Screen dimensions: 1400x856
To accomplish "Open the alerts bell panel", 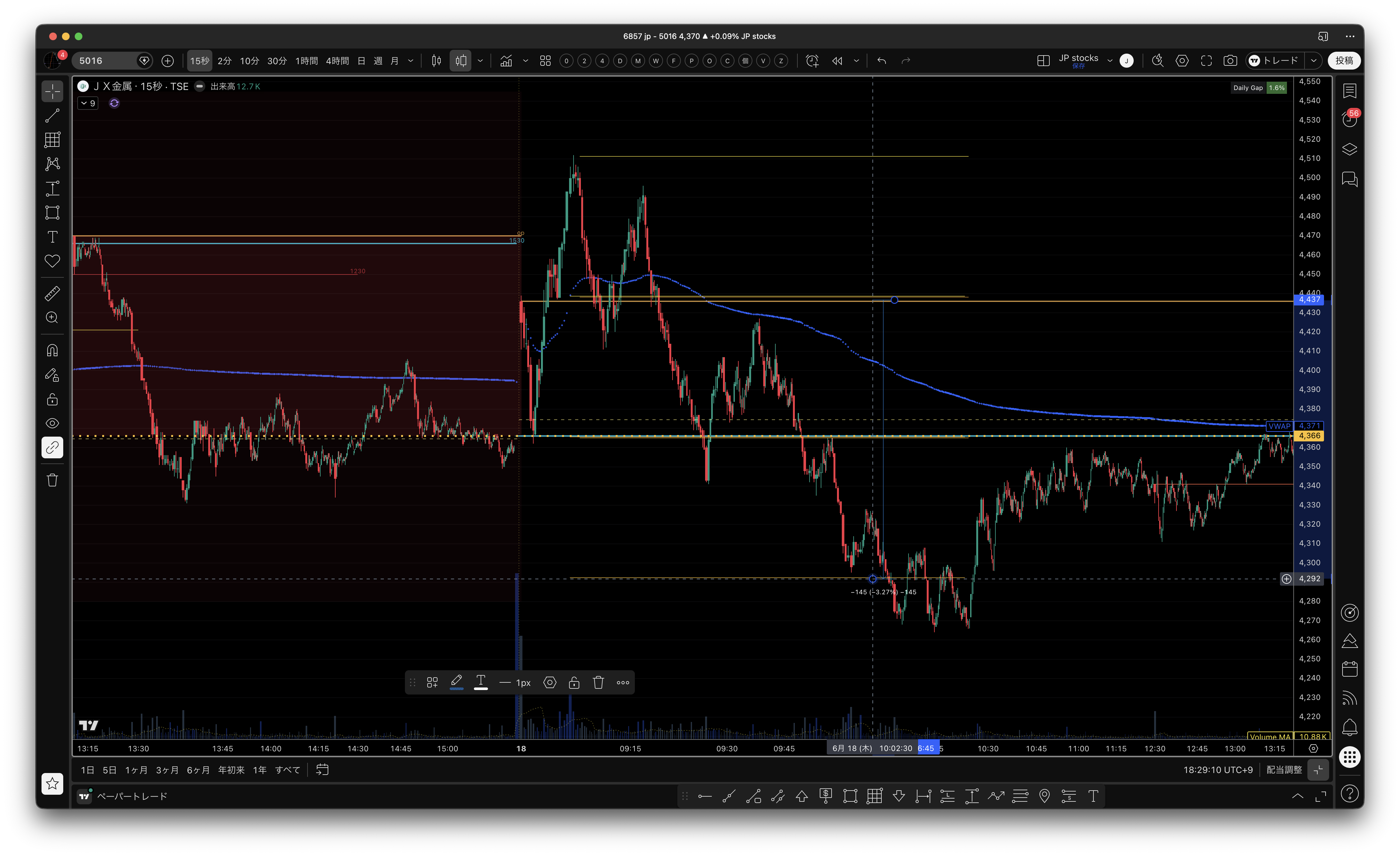I will pos(1350,727).
